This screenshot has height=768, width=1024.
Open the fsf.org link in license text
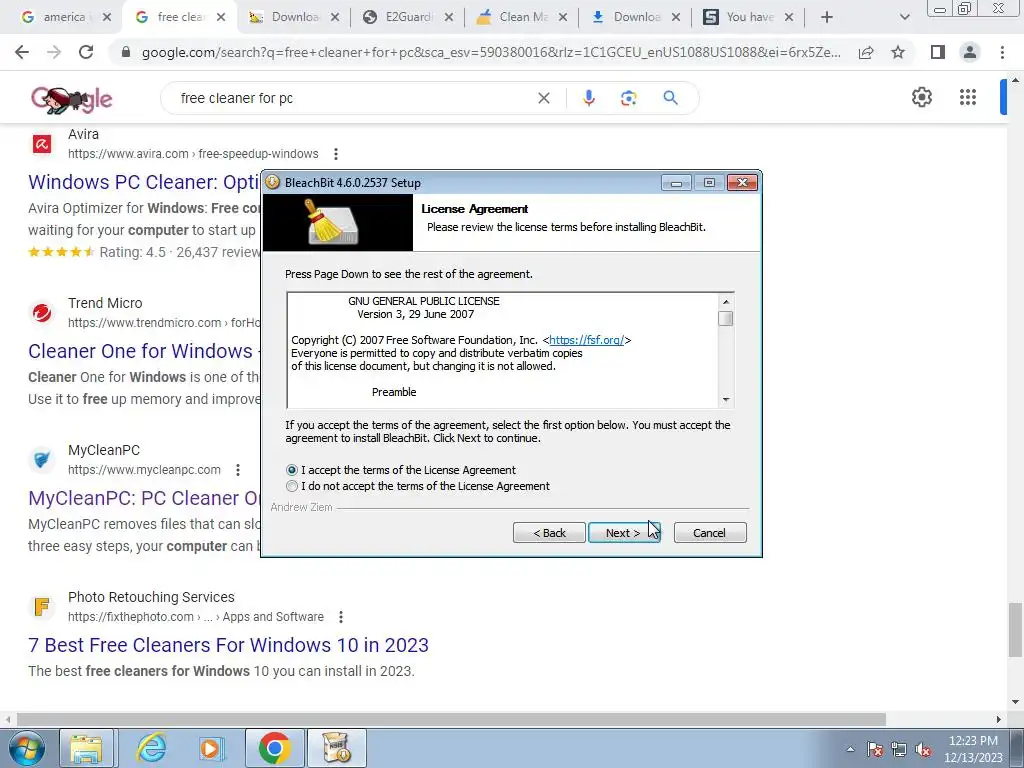point(586,340)
